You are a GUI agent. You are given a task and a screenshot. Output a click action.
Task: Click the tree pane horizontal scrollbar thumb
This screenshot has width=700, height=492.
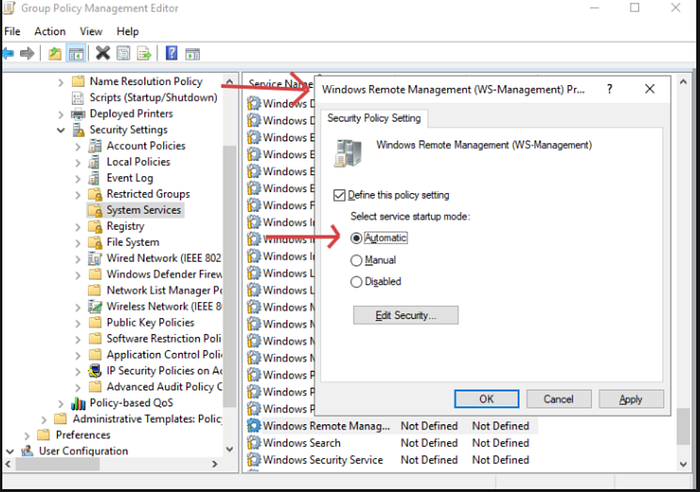[x=57, y=464]
